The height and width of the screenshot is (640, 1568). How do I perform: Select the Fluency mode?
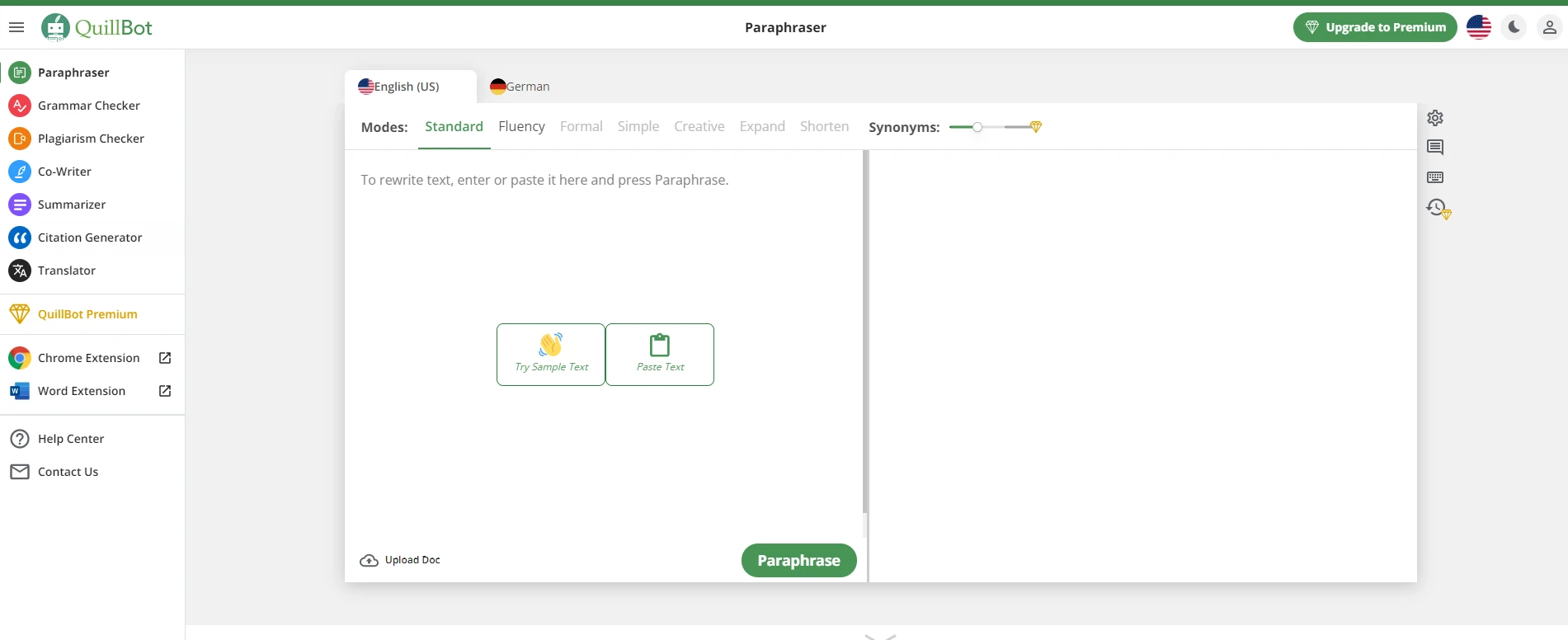tap(521, 126)
